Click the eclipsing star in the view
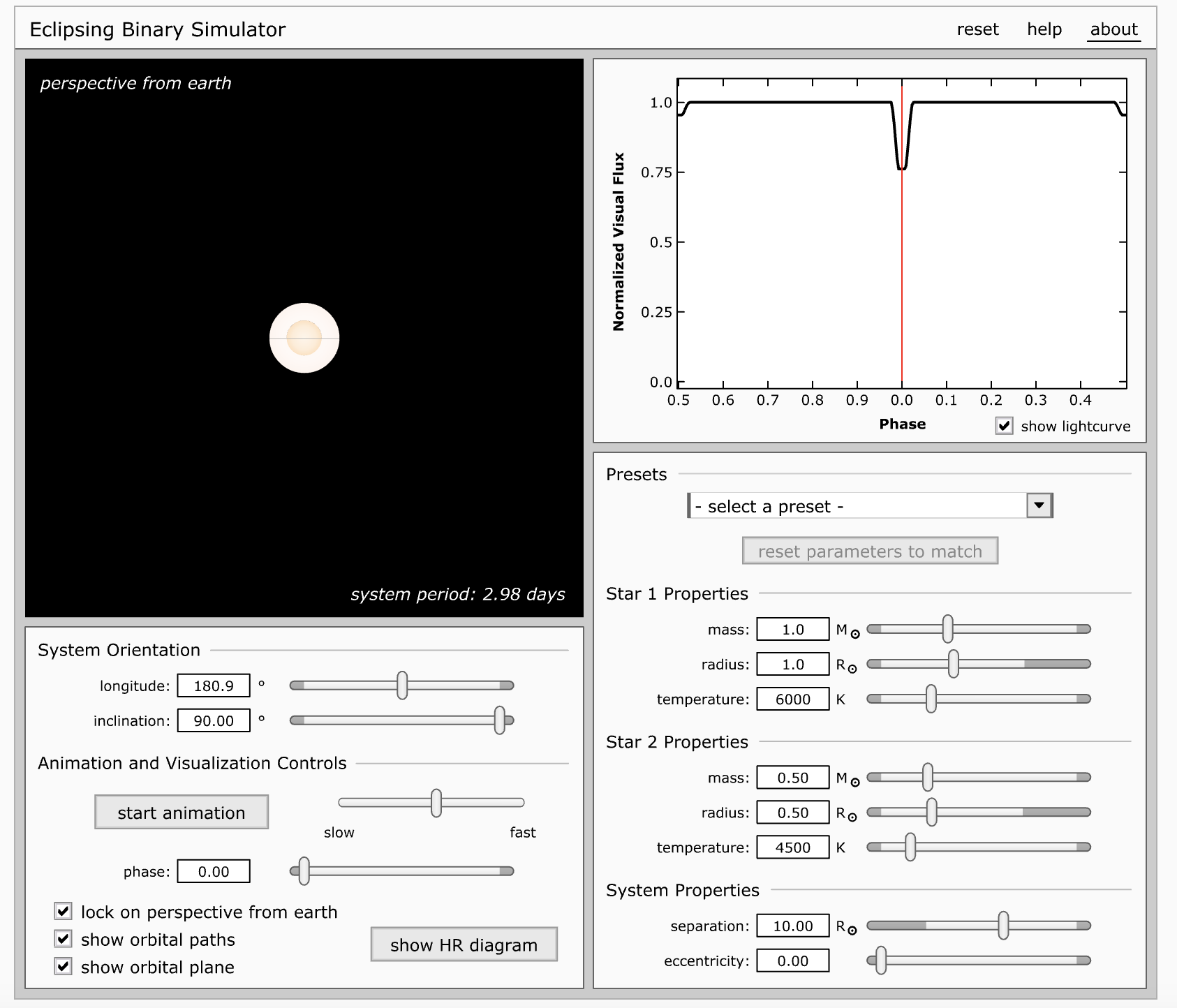1177x1008 pixels. 304,338
